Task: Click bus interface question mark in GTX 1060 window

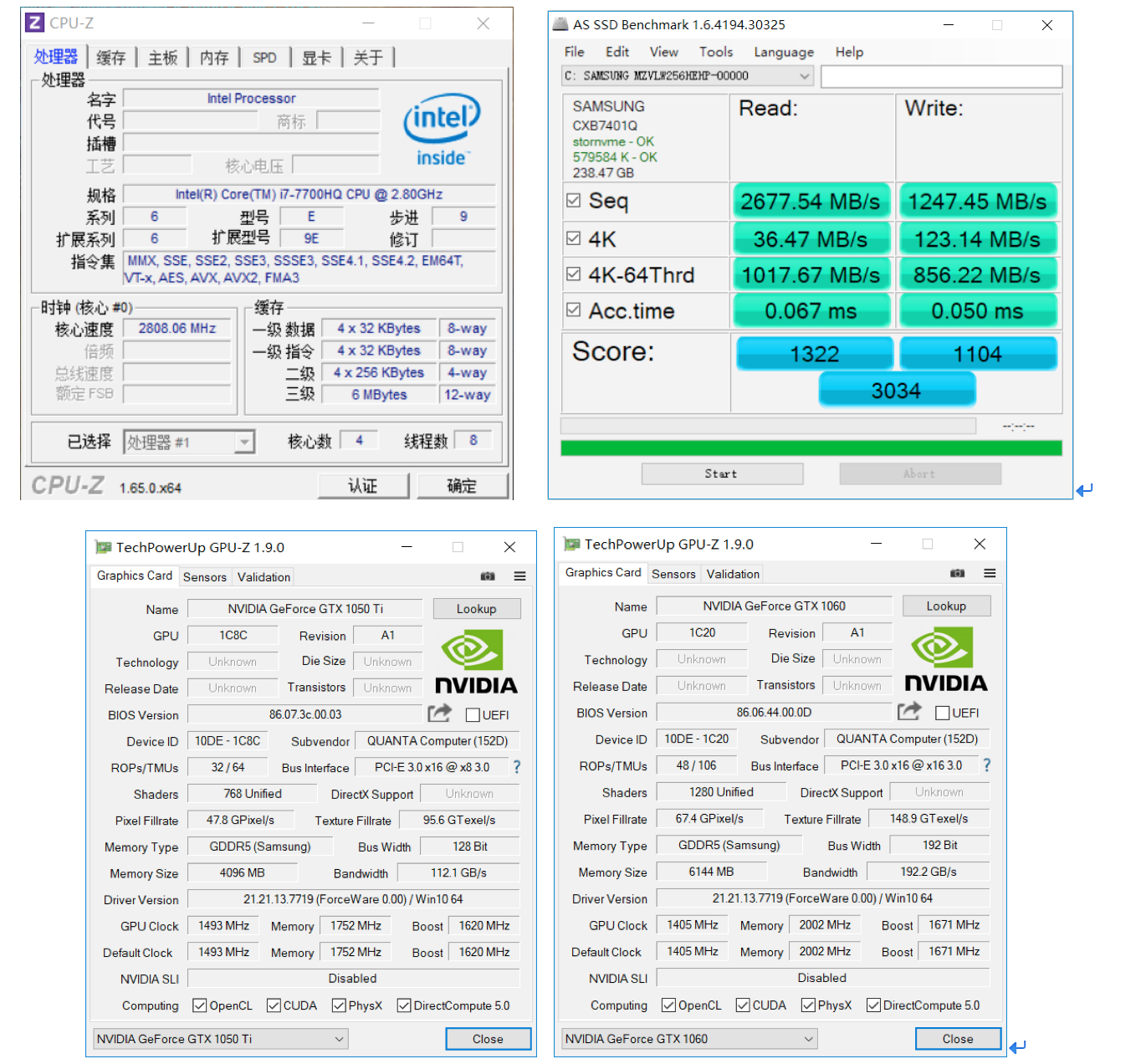Action: coord(987,765)
